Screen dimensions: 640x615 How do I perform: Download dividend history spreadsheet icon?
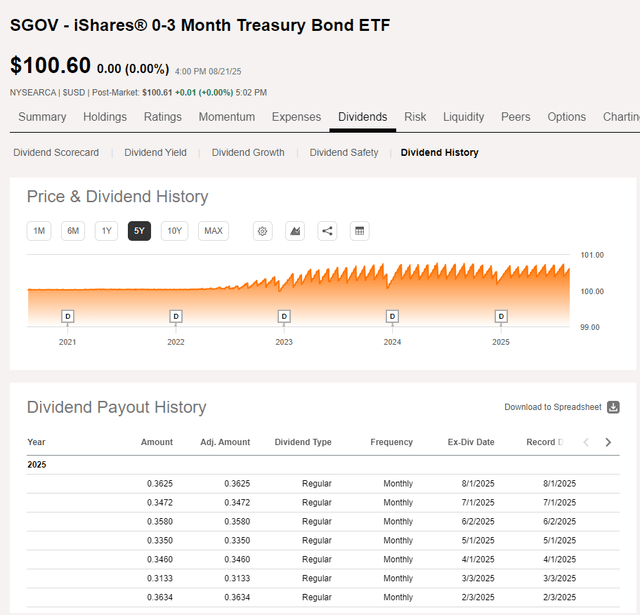(613, 407)
